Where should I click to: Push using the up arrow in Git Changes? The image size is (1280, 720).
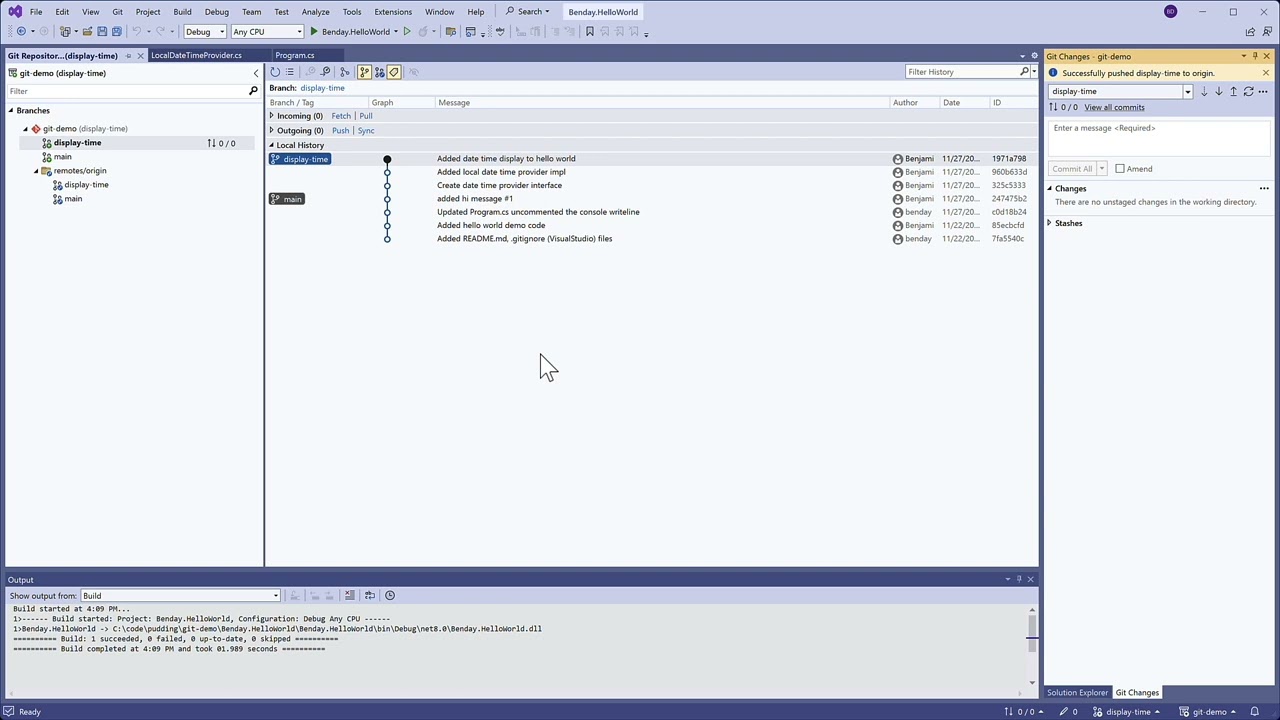tap(1234, 91)
